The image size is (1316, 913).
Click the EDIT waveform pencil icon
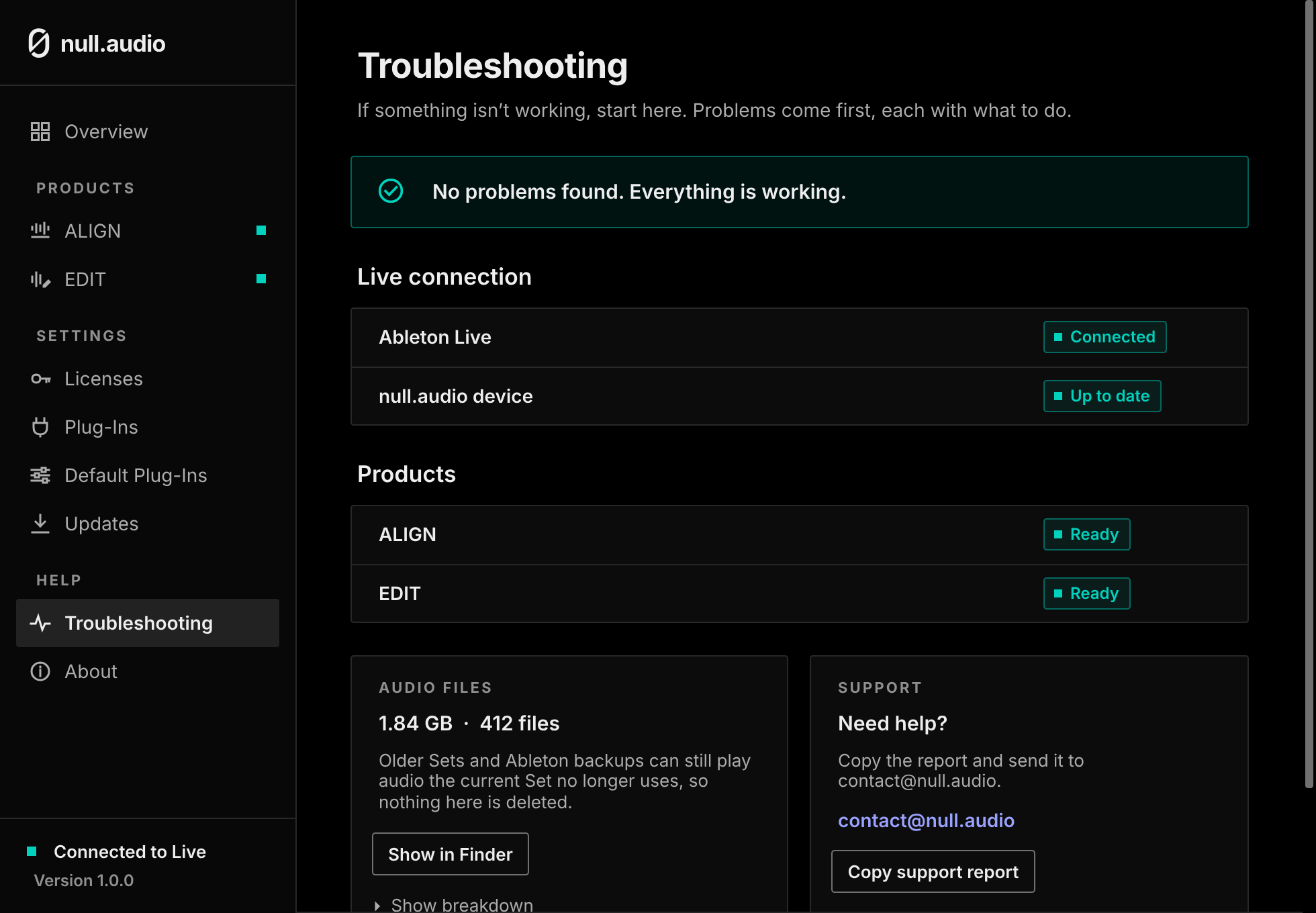[x=40, y=279]
